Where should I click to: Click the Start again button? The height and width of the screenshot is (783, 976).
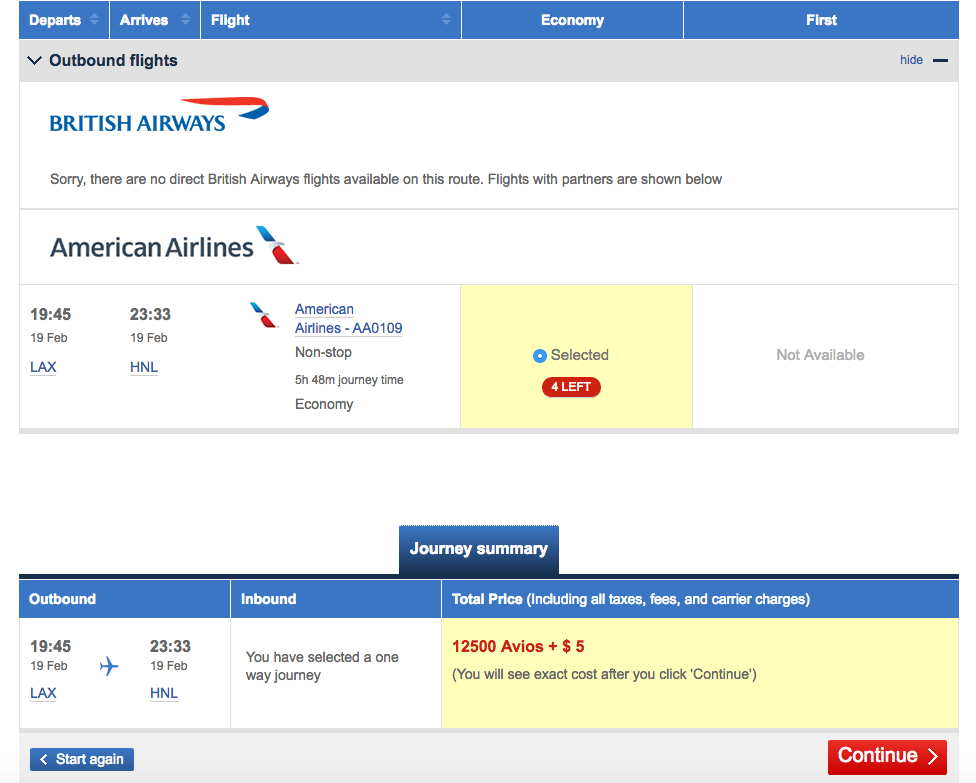82,759
